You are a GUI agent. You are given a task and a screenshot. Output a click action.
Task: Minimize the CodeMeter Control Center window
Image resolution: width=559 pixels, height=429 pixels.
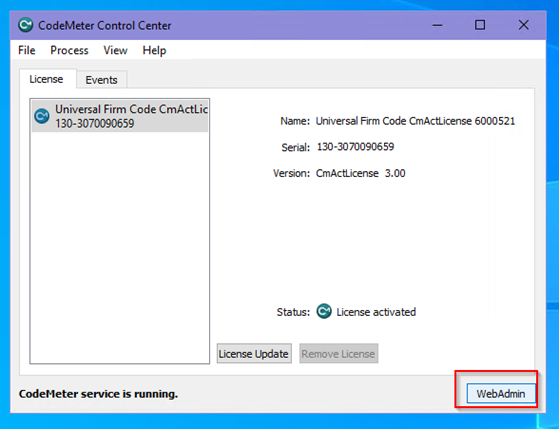pyautogui.click(x=437, y=25)
